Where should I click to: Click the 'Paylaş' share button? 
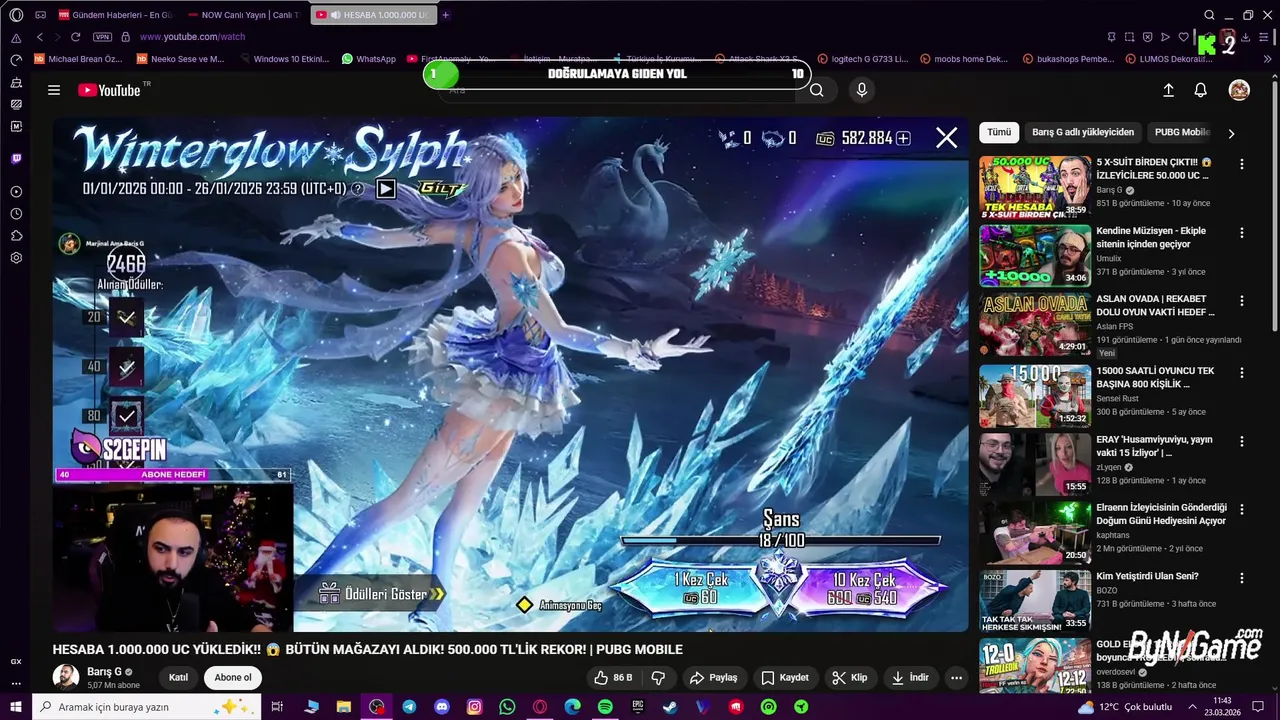(x=713, y=677)
